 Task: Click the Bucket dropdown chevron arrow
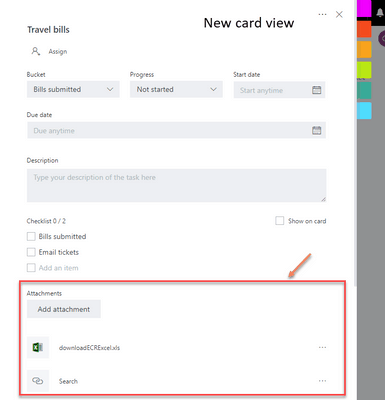(x=110, y=89)
